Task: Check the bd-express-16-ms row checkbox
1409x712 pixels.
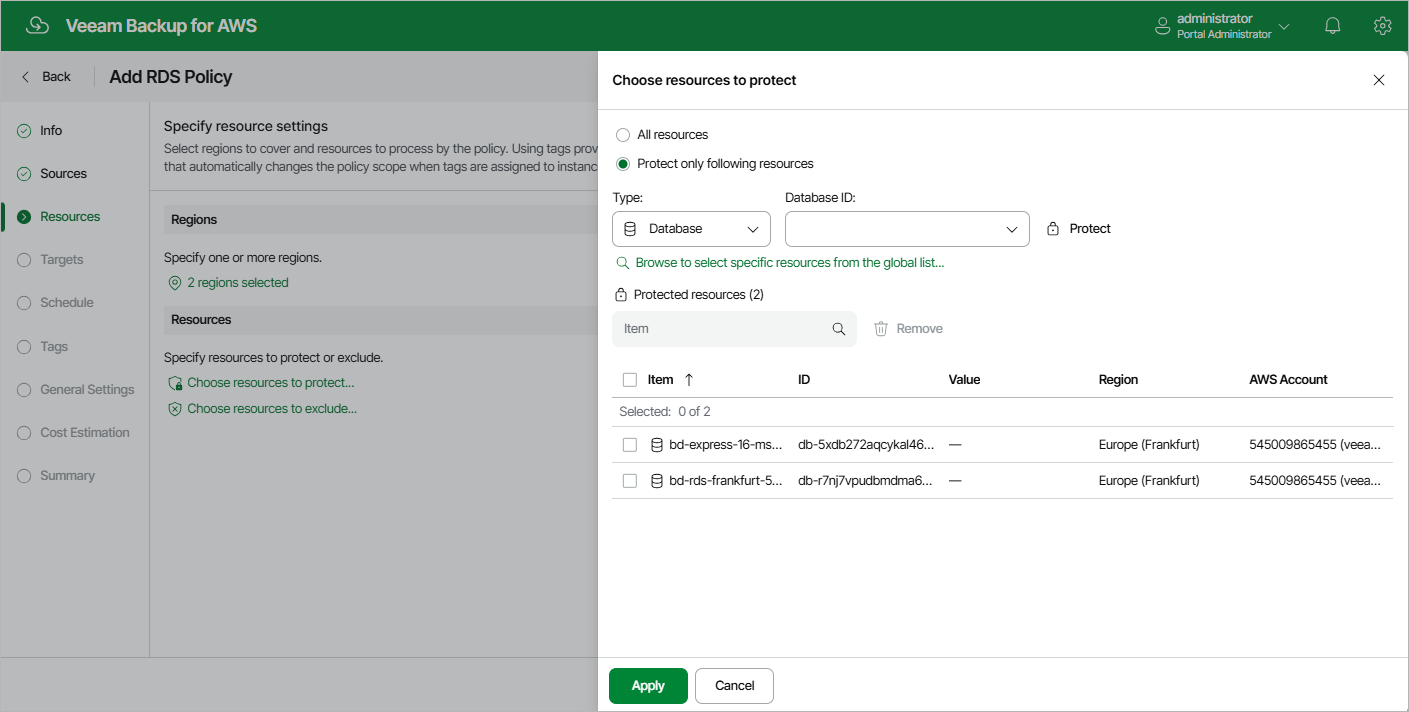Action: tap(629, 445)
